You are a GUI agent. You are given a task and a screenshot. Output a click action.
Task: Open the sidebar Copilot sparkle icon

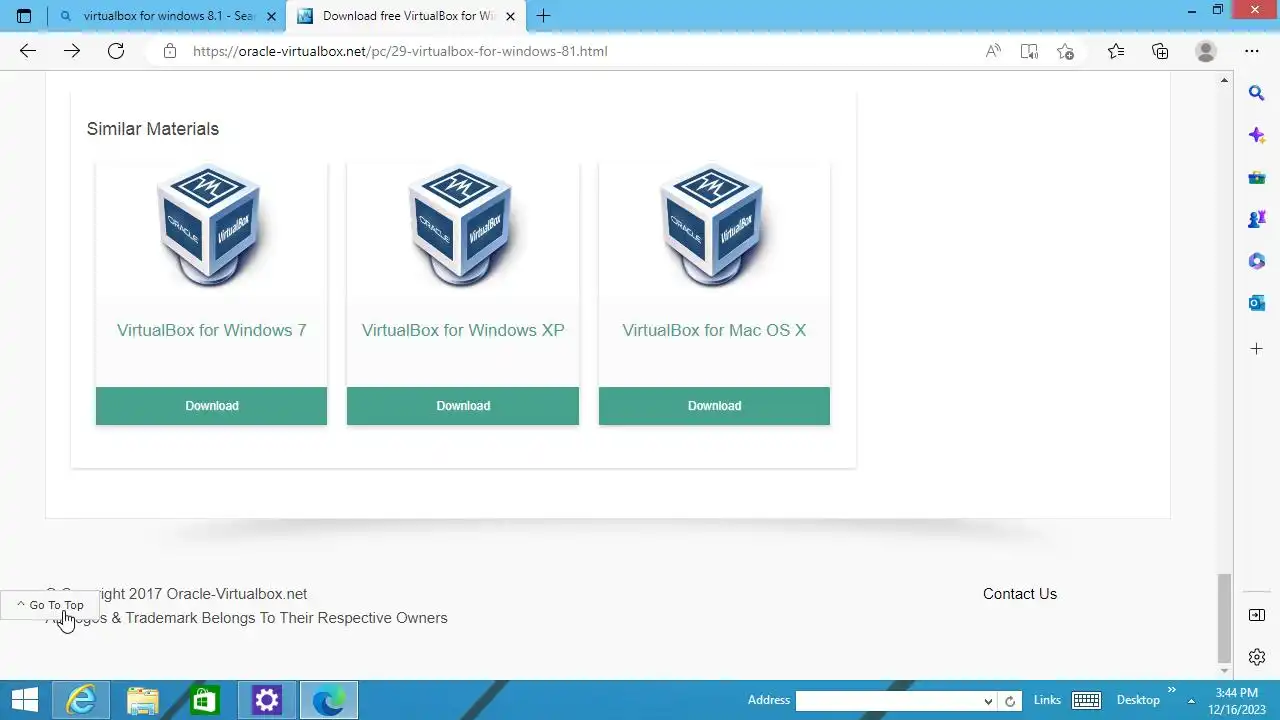click(x=1257, y=135)
